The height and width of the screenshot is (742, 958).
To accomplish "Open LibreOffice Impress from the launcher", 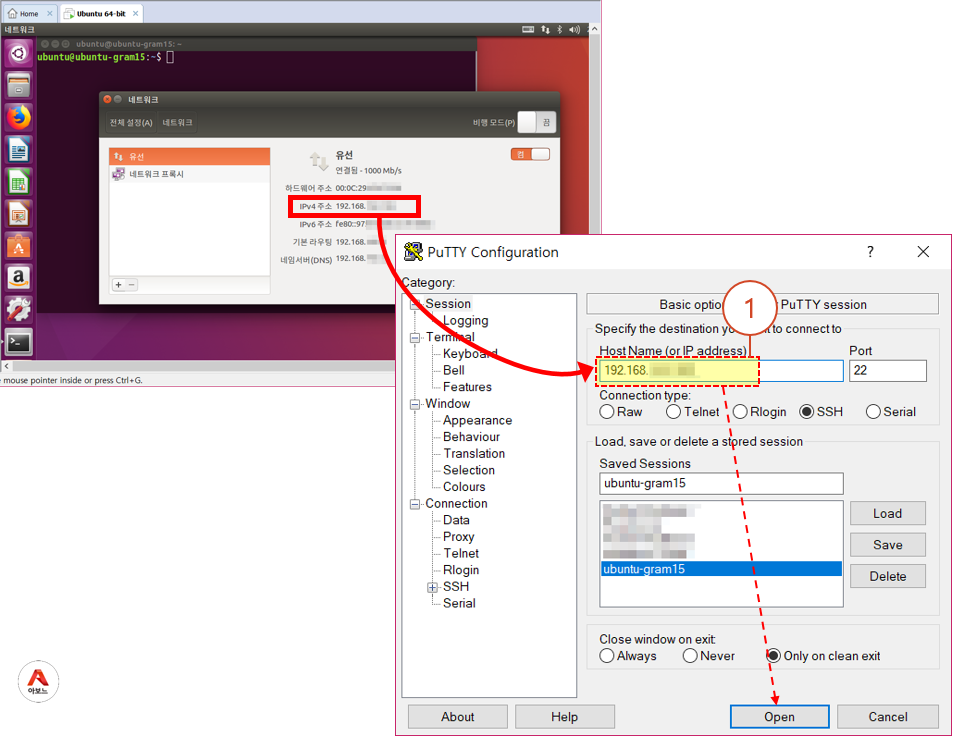I will point(18,215).
